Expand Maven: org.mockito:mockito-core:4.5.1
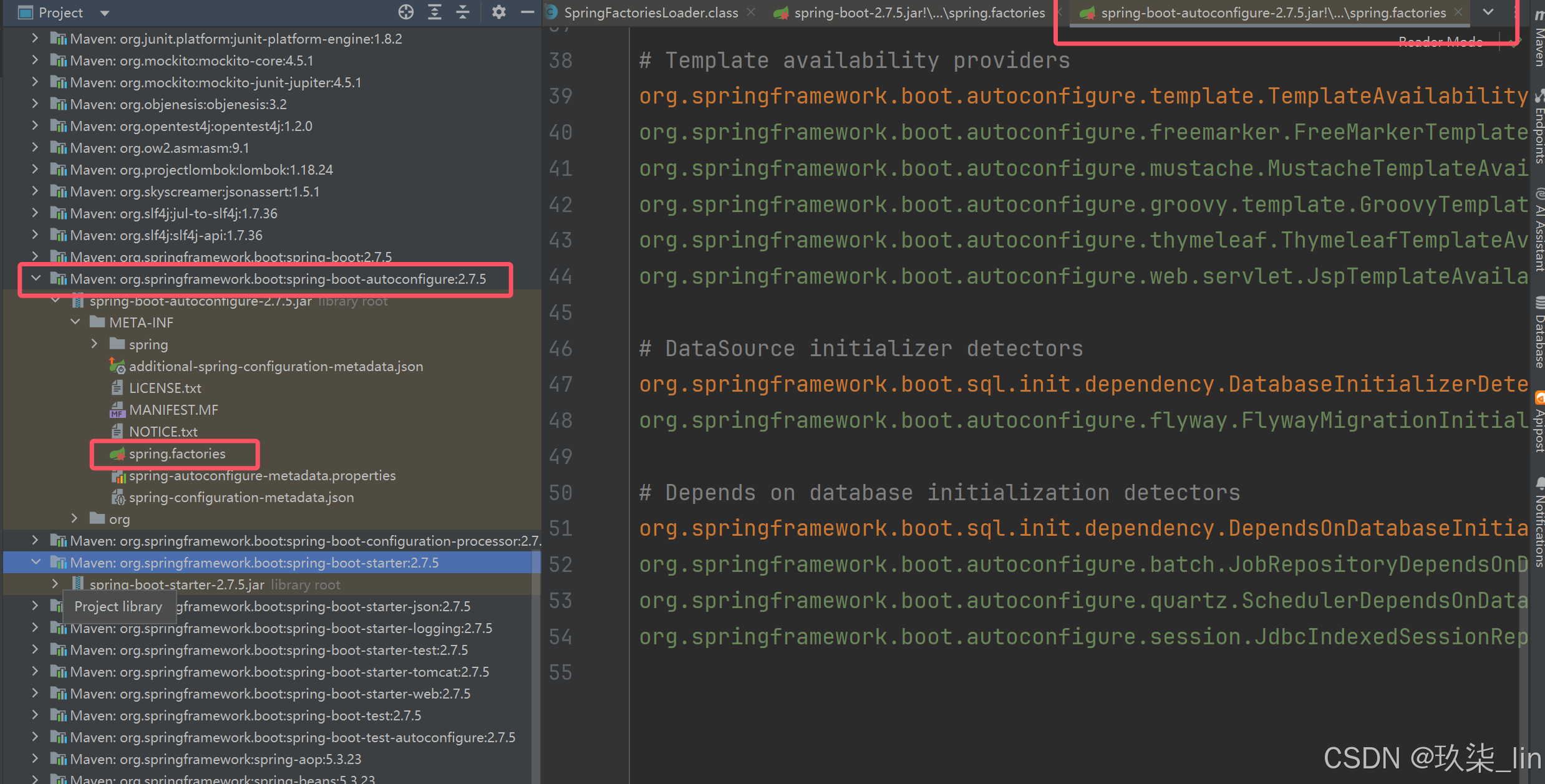This screenshot has height=784, width=1545. click(x=36, y=60)
